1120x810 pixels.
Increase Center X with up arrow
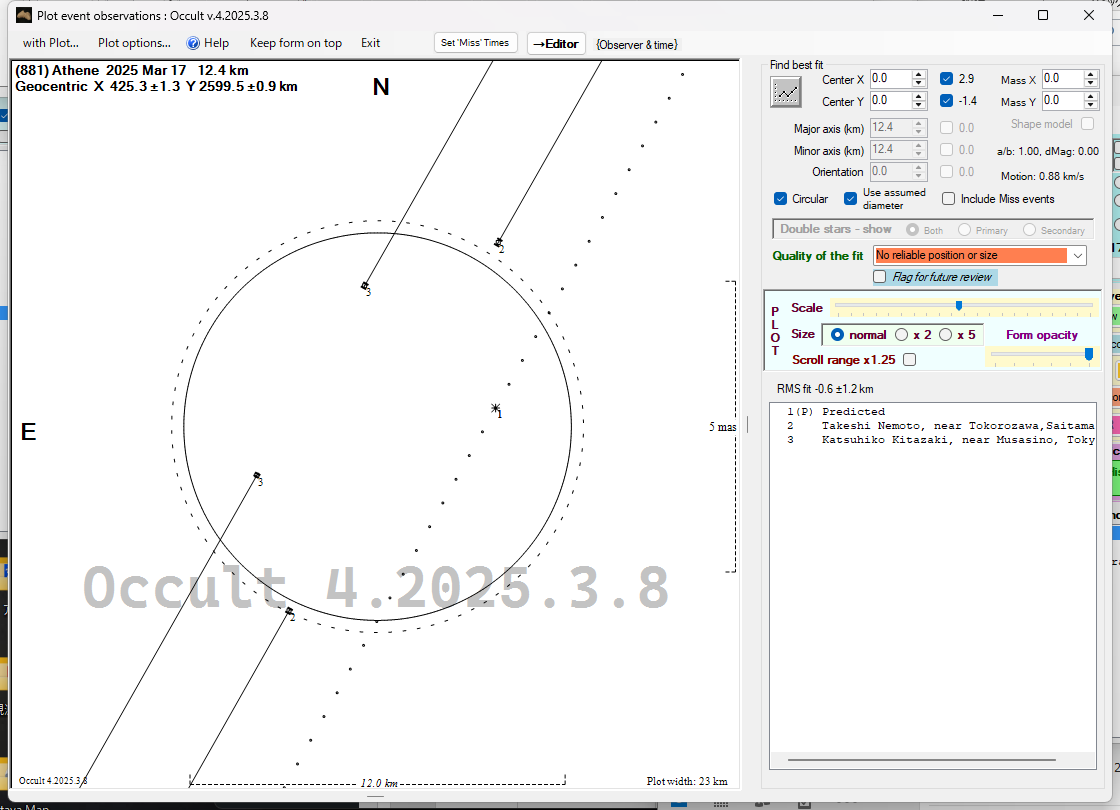coord(919,74)
